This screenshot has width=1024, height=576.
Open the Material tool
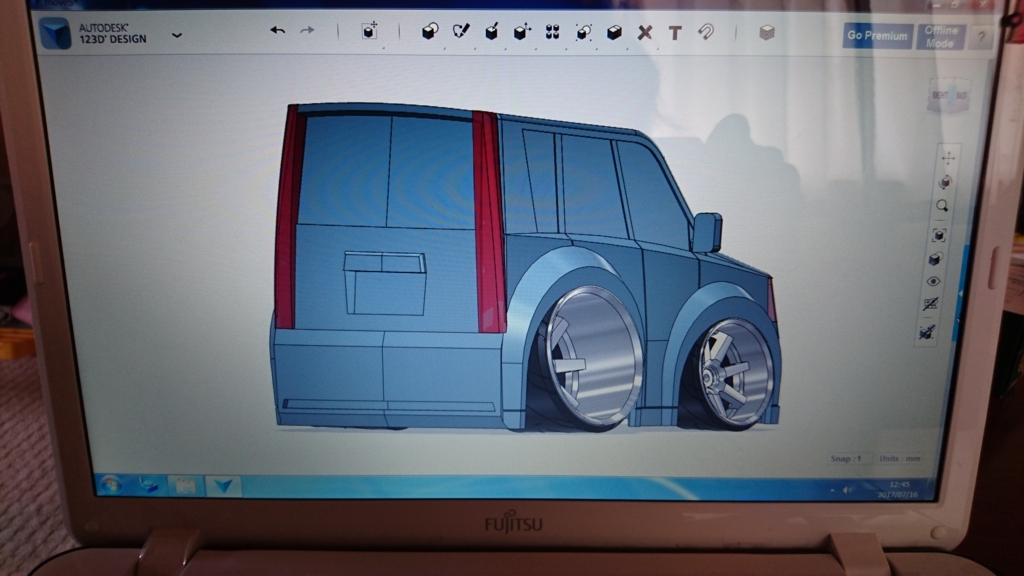pyautogui.click(x=767, y=32)
